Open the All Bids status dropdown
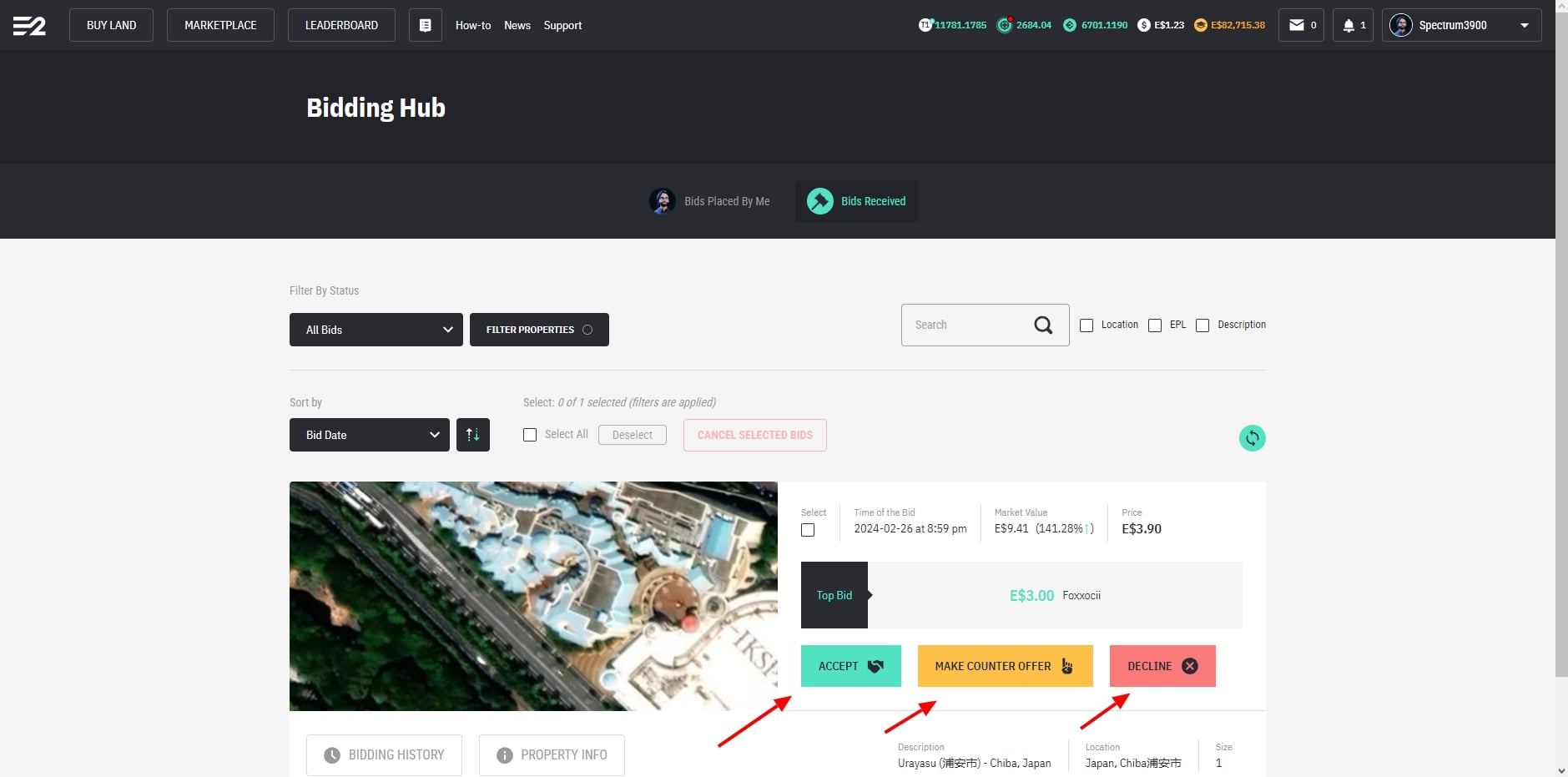Screen dimensions: 1568x777 click(x=376, y=330)
